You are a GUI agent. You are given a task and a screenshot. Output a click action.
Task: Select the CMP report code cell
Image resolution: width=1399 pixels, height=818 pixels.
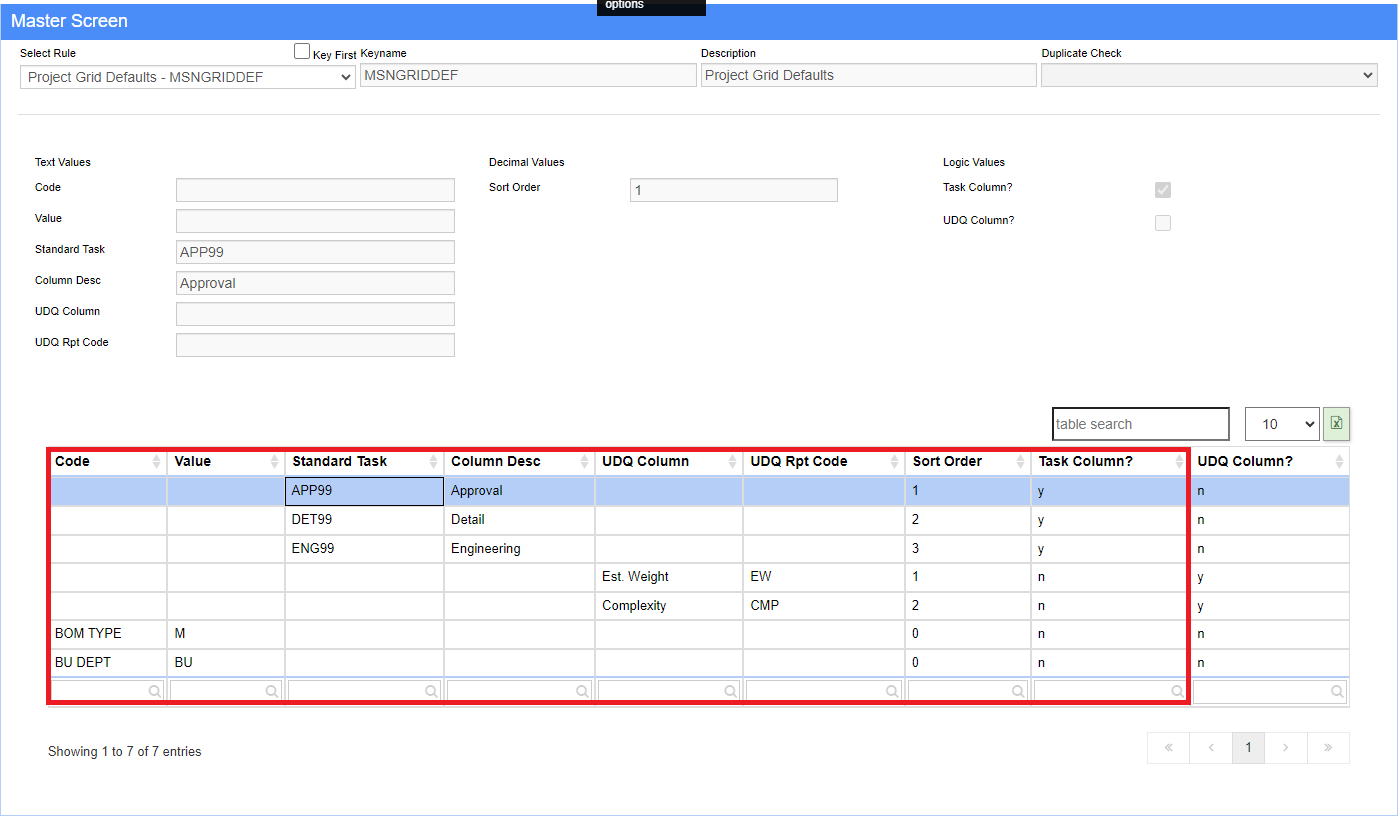pyautogui.click(x=824, y=606)
